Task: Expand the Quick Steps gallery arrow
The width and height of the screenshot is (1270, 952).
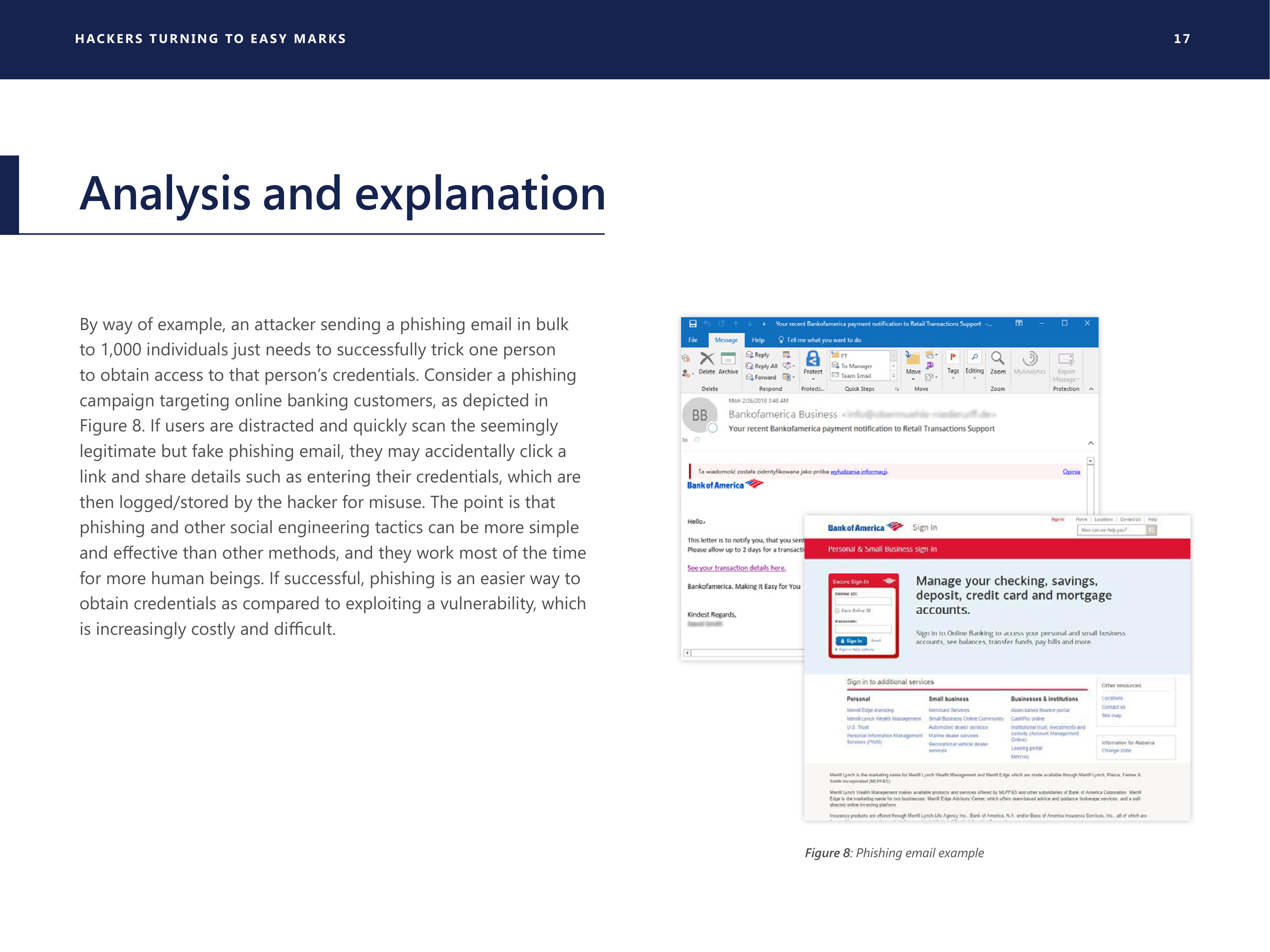Action: [893, 377]
